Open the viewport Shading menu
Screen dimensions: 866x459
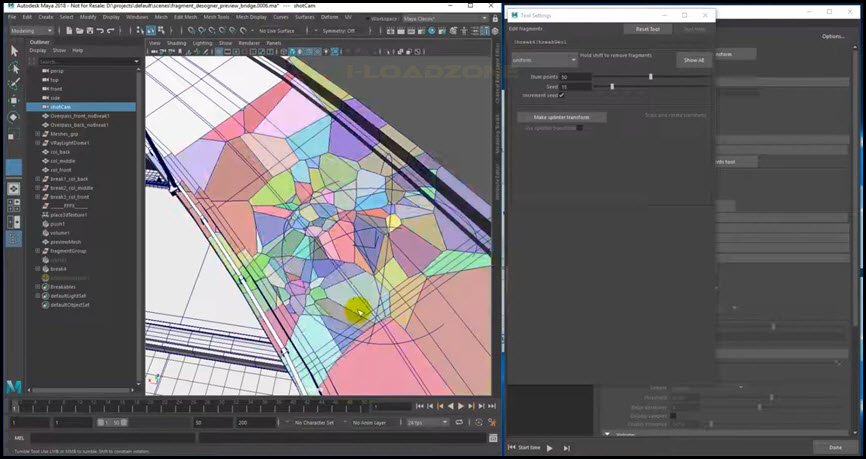pyautogui.click(x=177, y=43)
